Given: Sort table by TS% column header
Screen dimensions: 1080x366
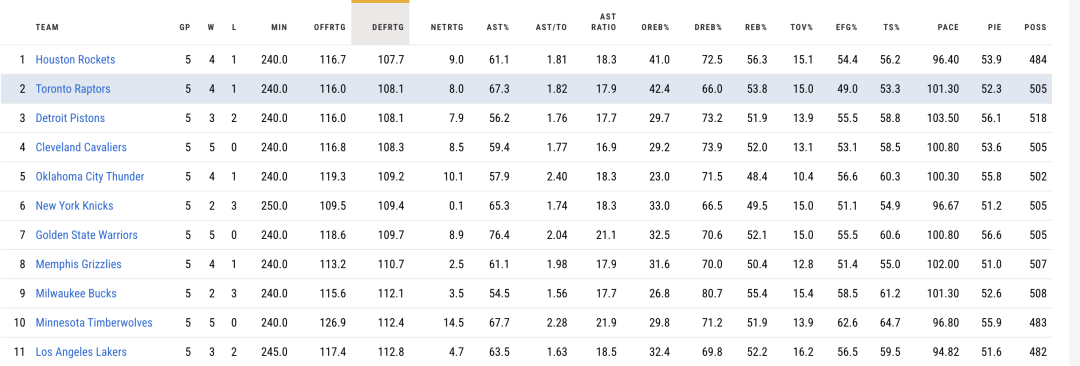Looking at the screenshot, I should 893,28.
